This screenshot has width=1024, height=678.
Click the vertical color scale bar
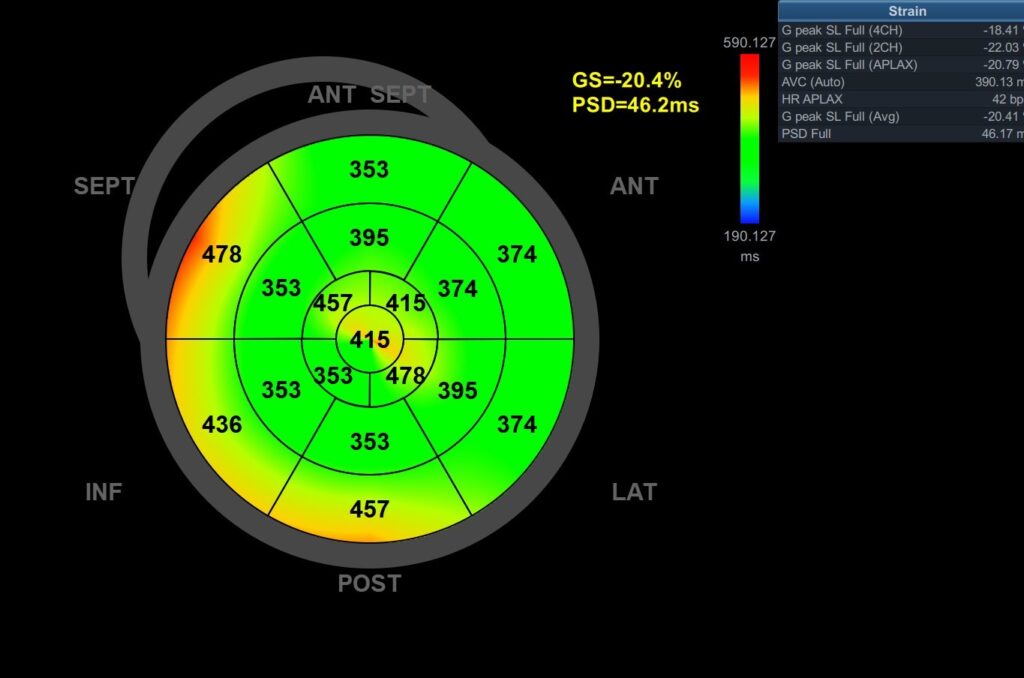click(x=749, y=138)
